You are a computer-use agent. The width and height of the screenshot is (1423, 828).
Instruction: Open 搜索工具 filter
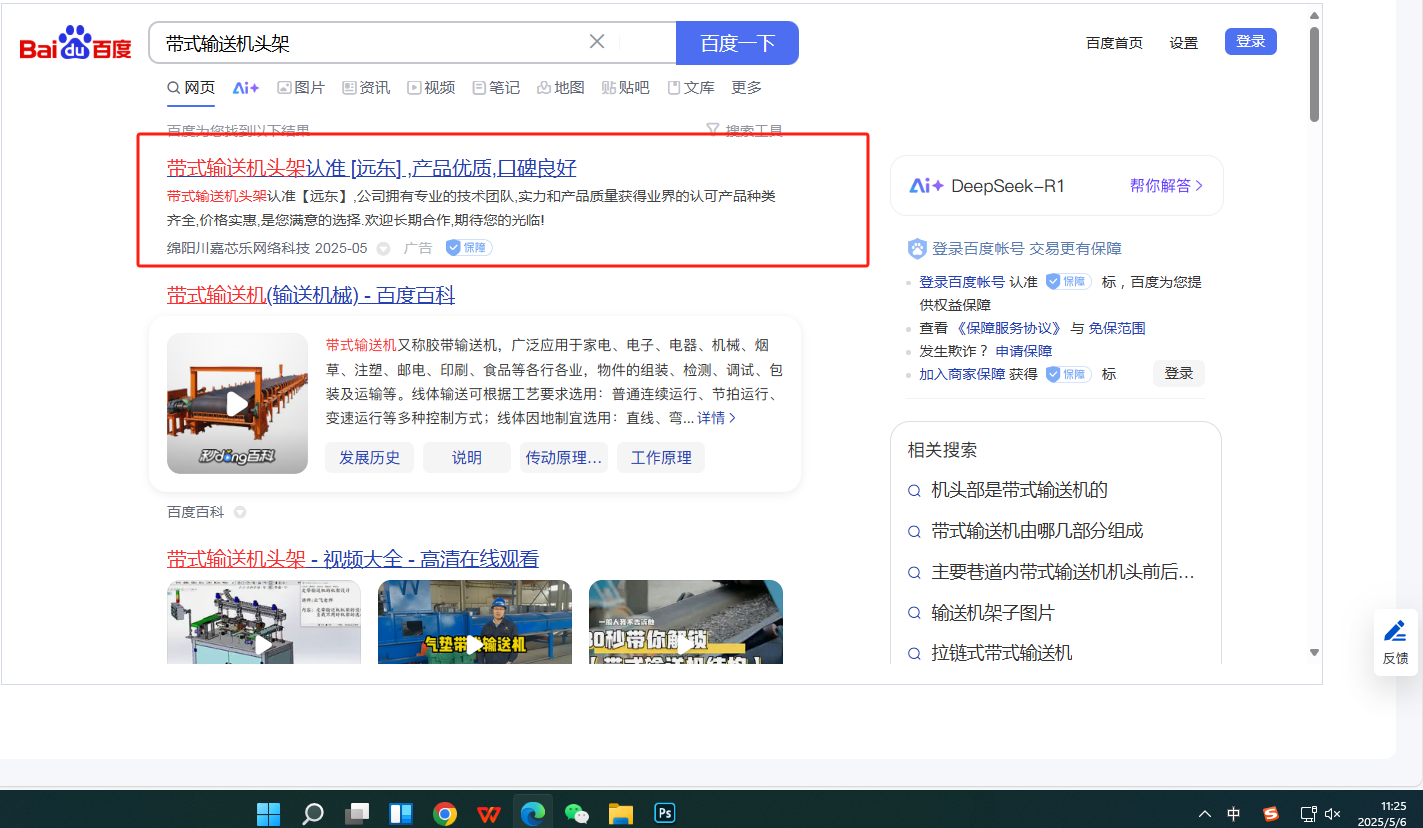(744, 130)
